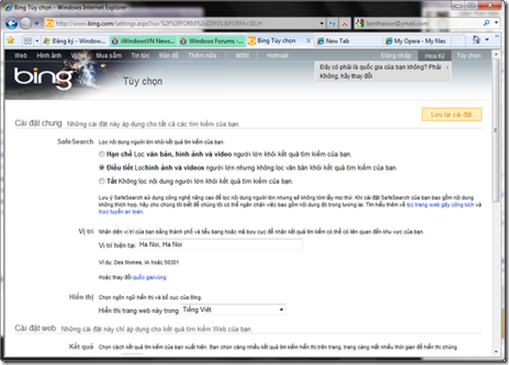Viewport: 509px width, 365px height.
Task: Close the Bing Tùy chọn tab
Action: [308, 41]
